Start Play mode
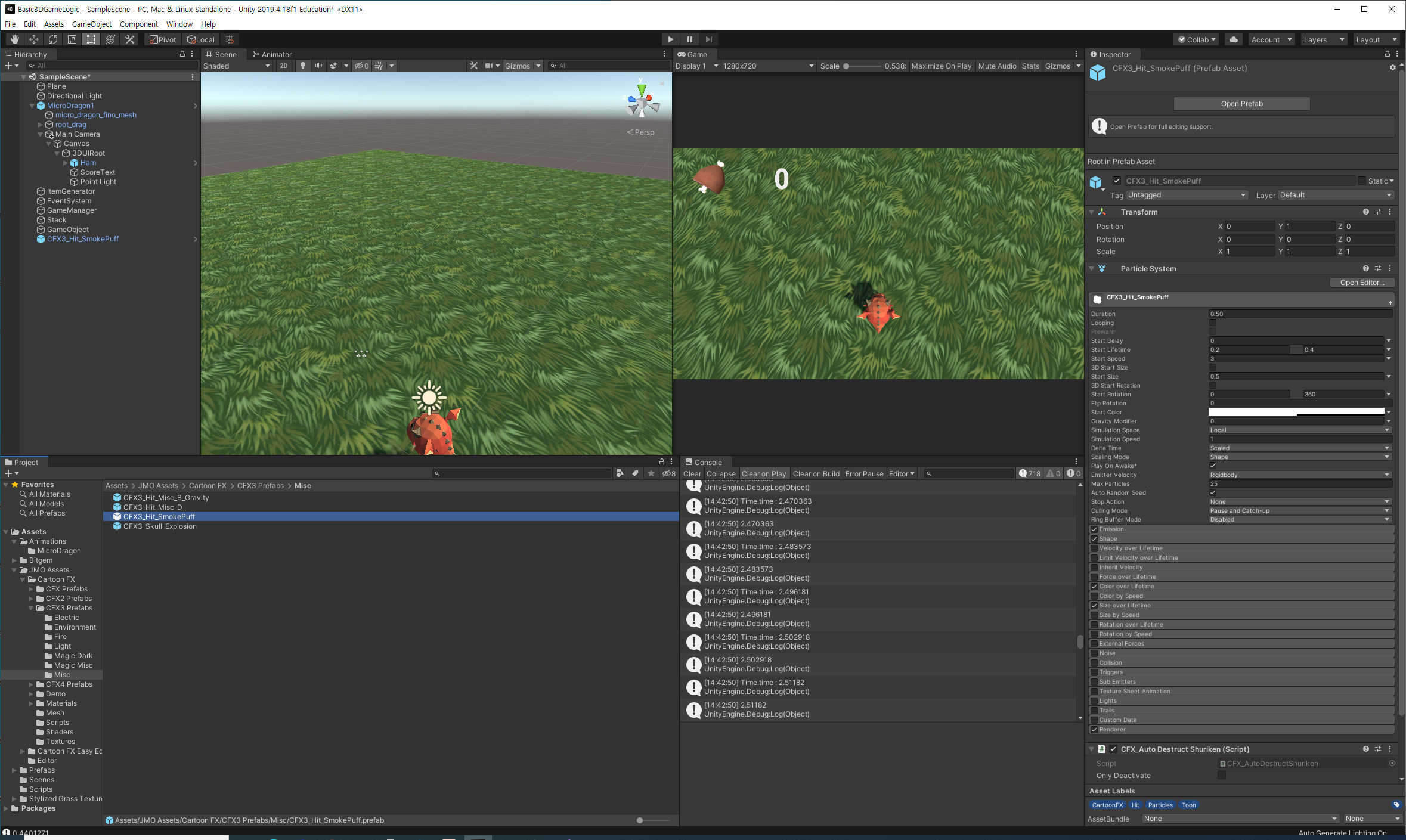Viewport: 1406px width, 840px height. click(x=671, y=39)
